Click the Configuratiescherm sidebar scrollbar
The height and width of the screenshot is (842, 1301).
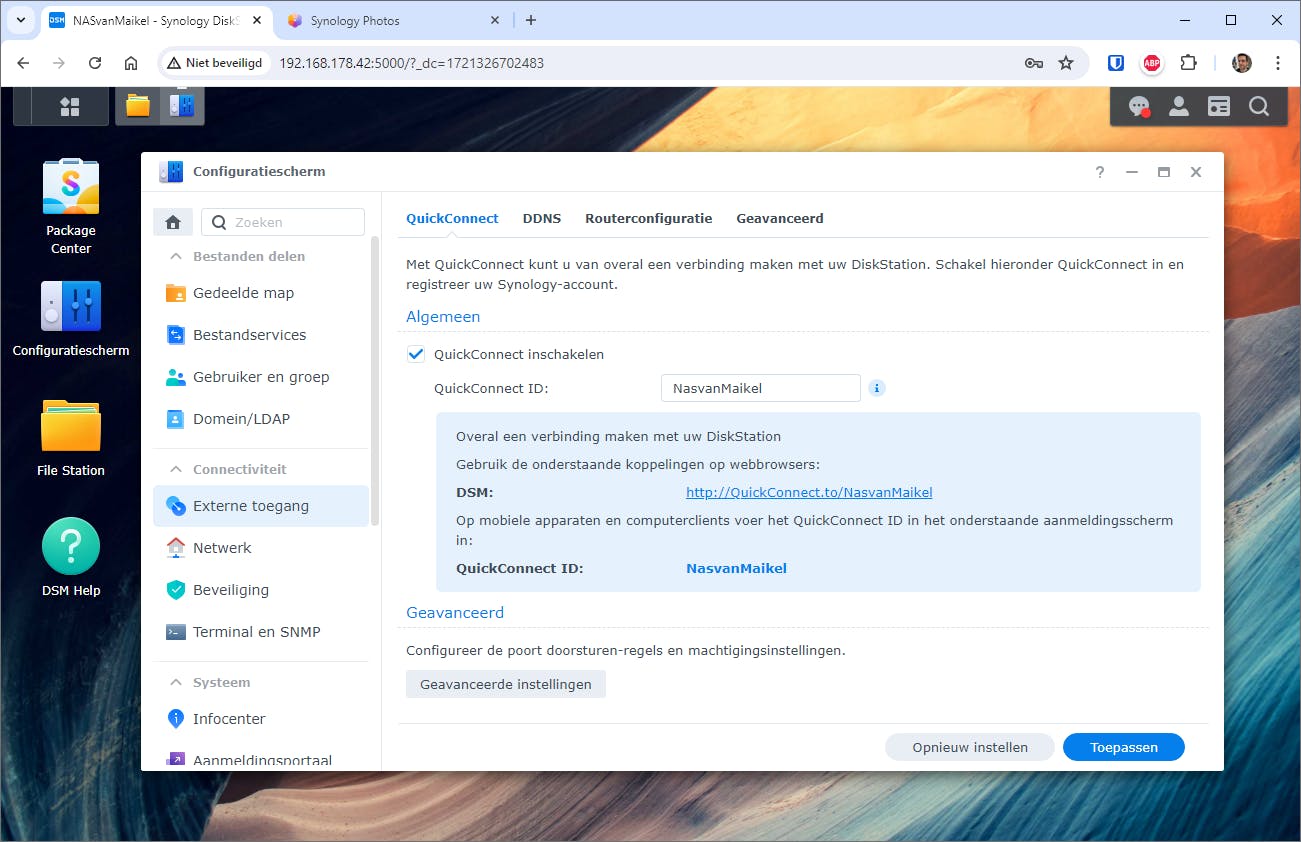pyautogui.click(x=375, y=380)
